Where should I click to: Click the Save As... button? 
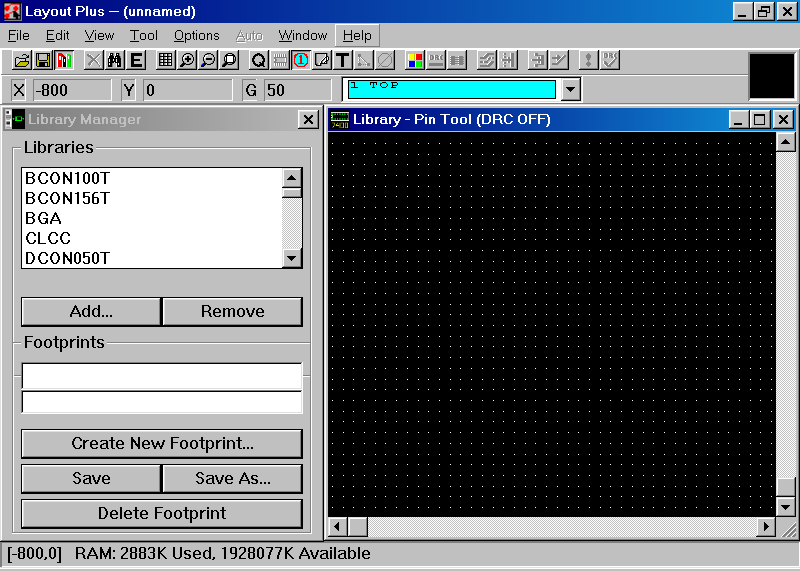click(x=233, y=478)
